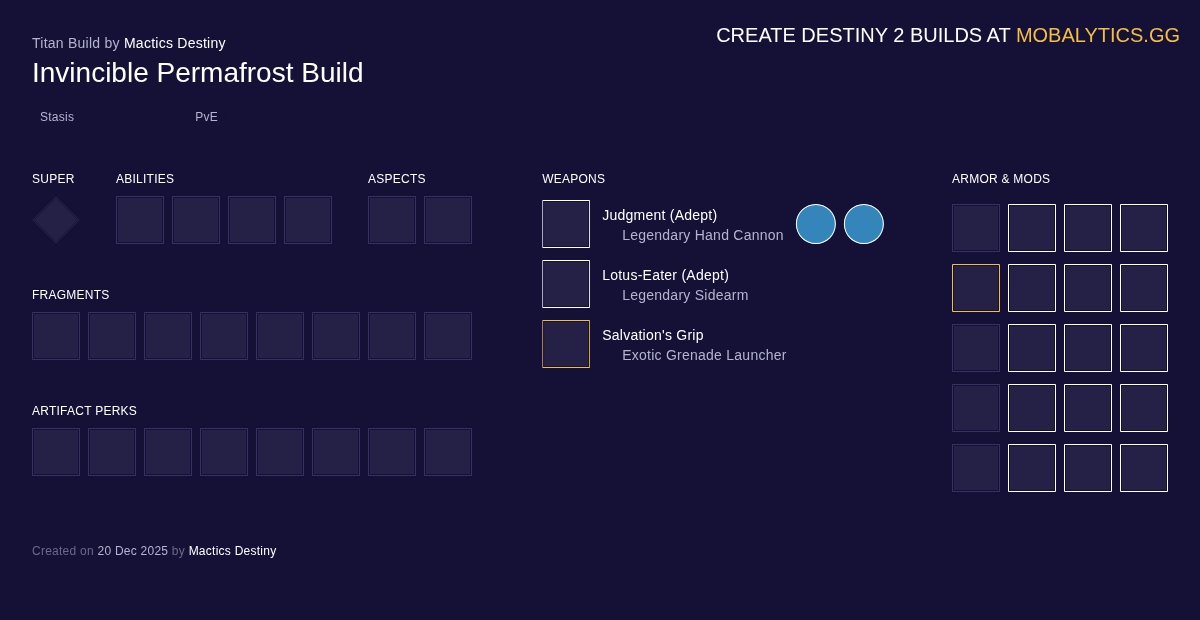This screenshot has height=620, width=1200.
Task: Select the second Aspect slot
Action: coord(448,219)
